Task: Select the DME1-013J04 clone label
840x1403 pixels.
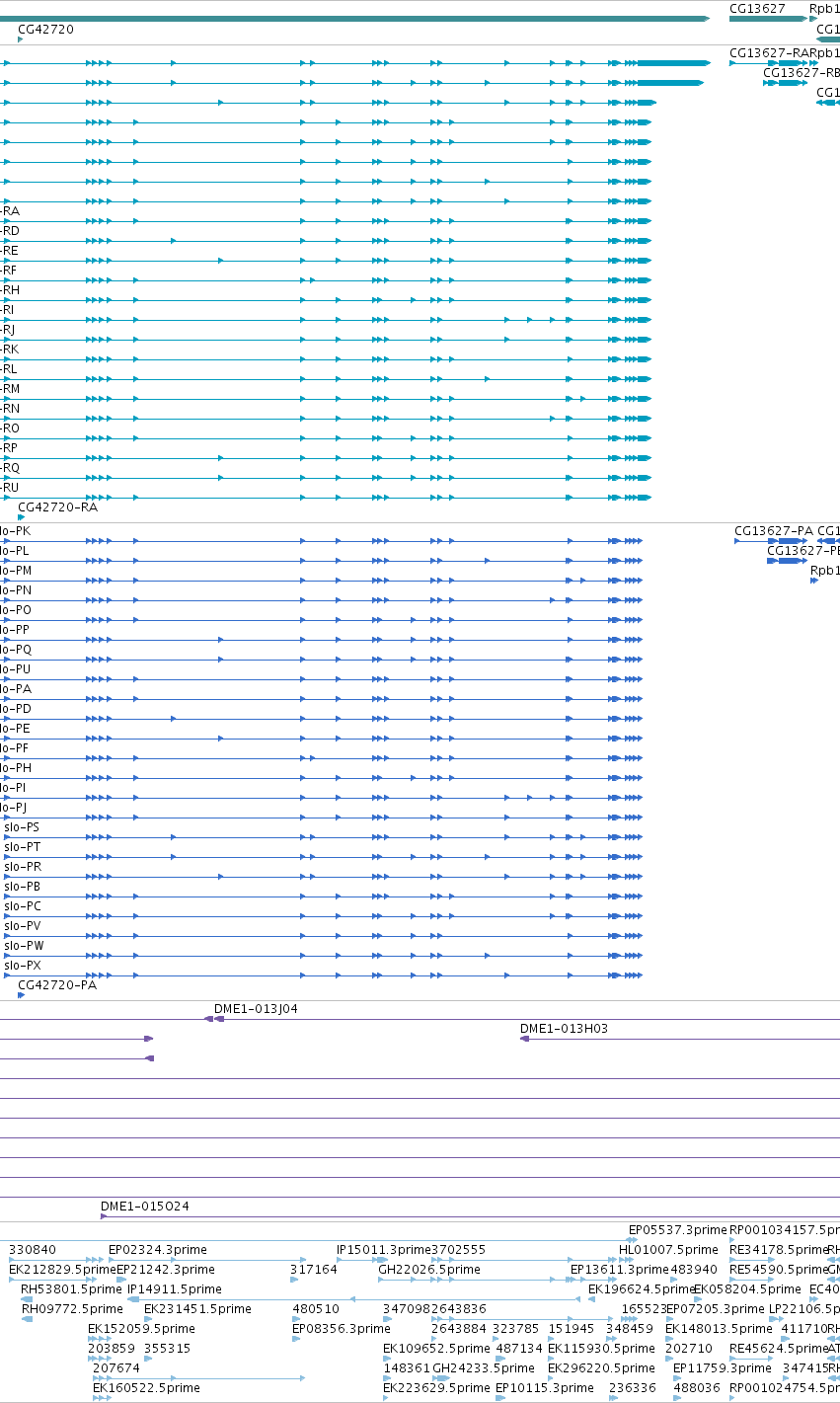Action: point(256,1009)
